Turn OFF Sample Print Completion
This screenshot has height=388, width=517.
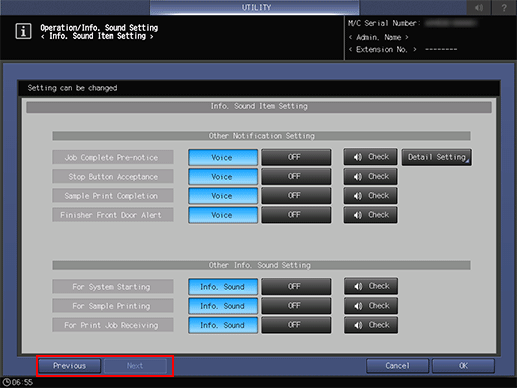tap(296, 196)
